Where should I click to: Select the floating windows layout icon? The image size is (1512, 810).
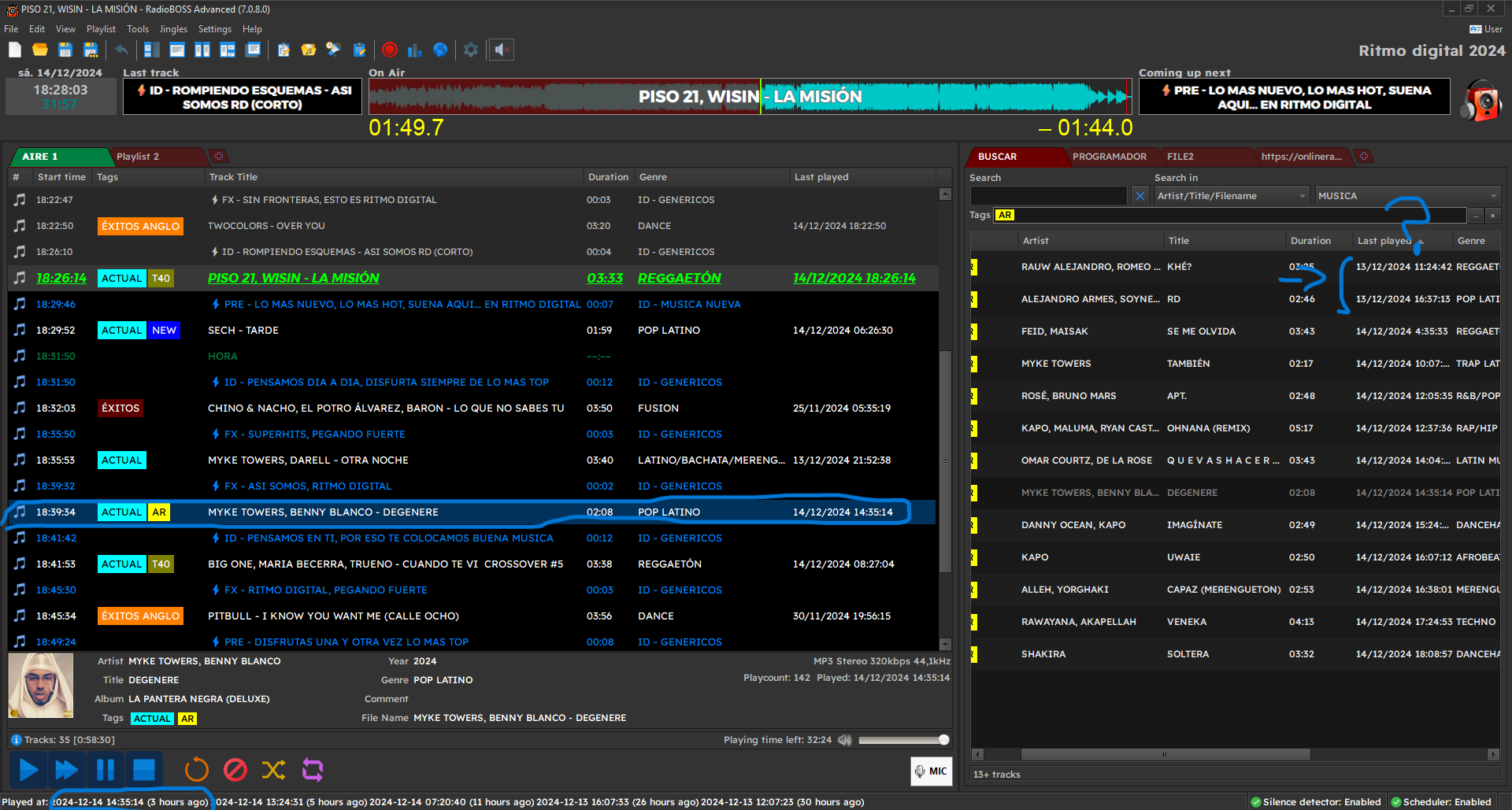(253, 50)
